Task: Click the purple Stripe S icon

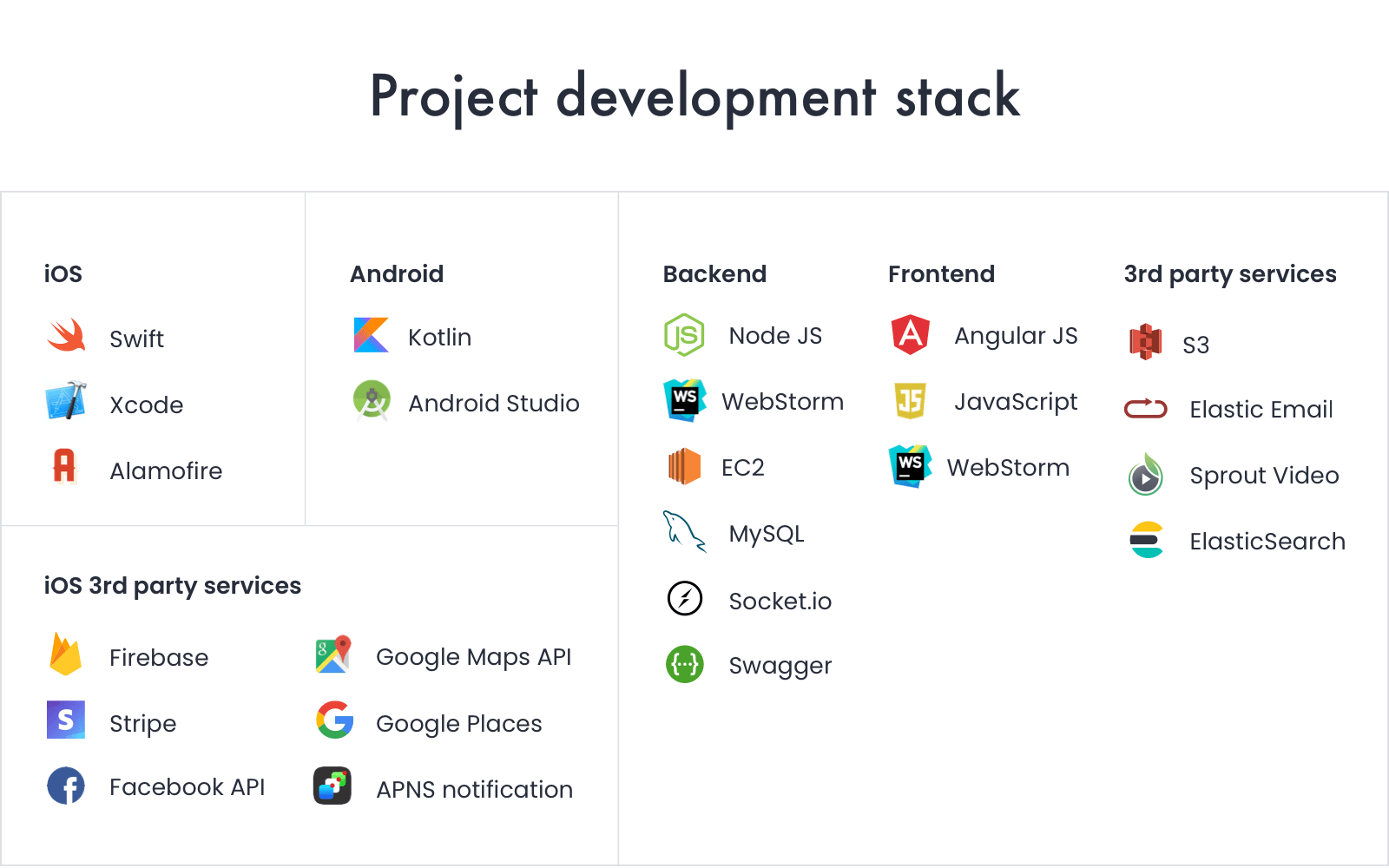Action: click(66, 720)
